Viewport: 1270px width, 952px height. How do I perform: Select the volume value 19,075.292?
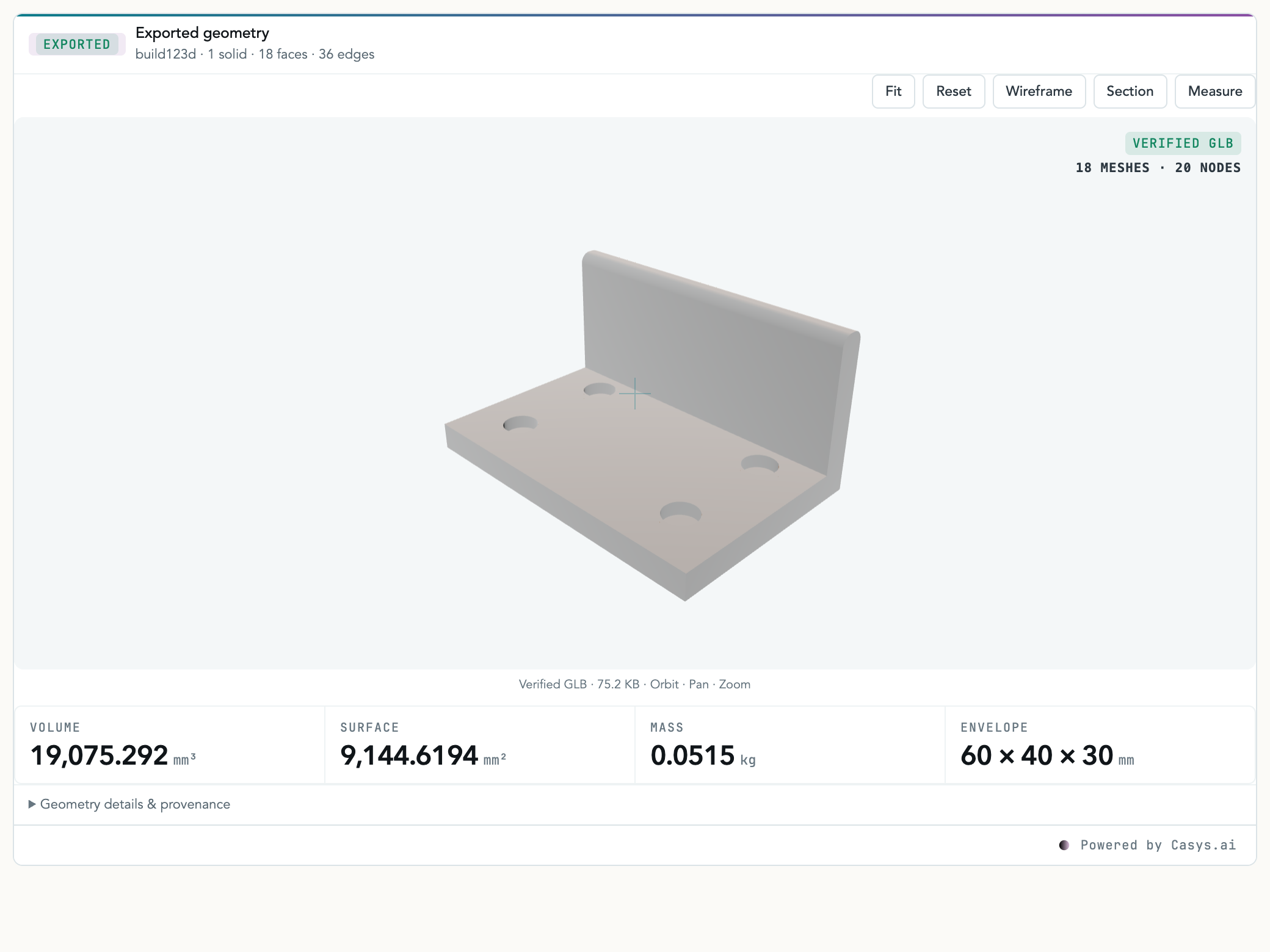99,755
